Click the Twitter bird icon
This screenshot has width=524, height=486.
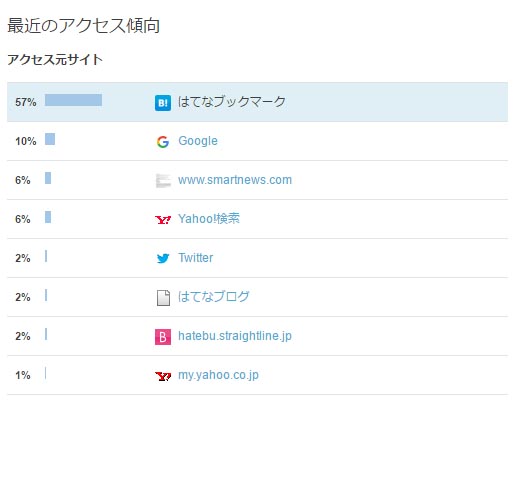[163, 258]
